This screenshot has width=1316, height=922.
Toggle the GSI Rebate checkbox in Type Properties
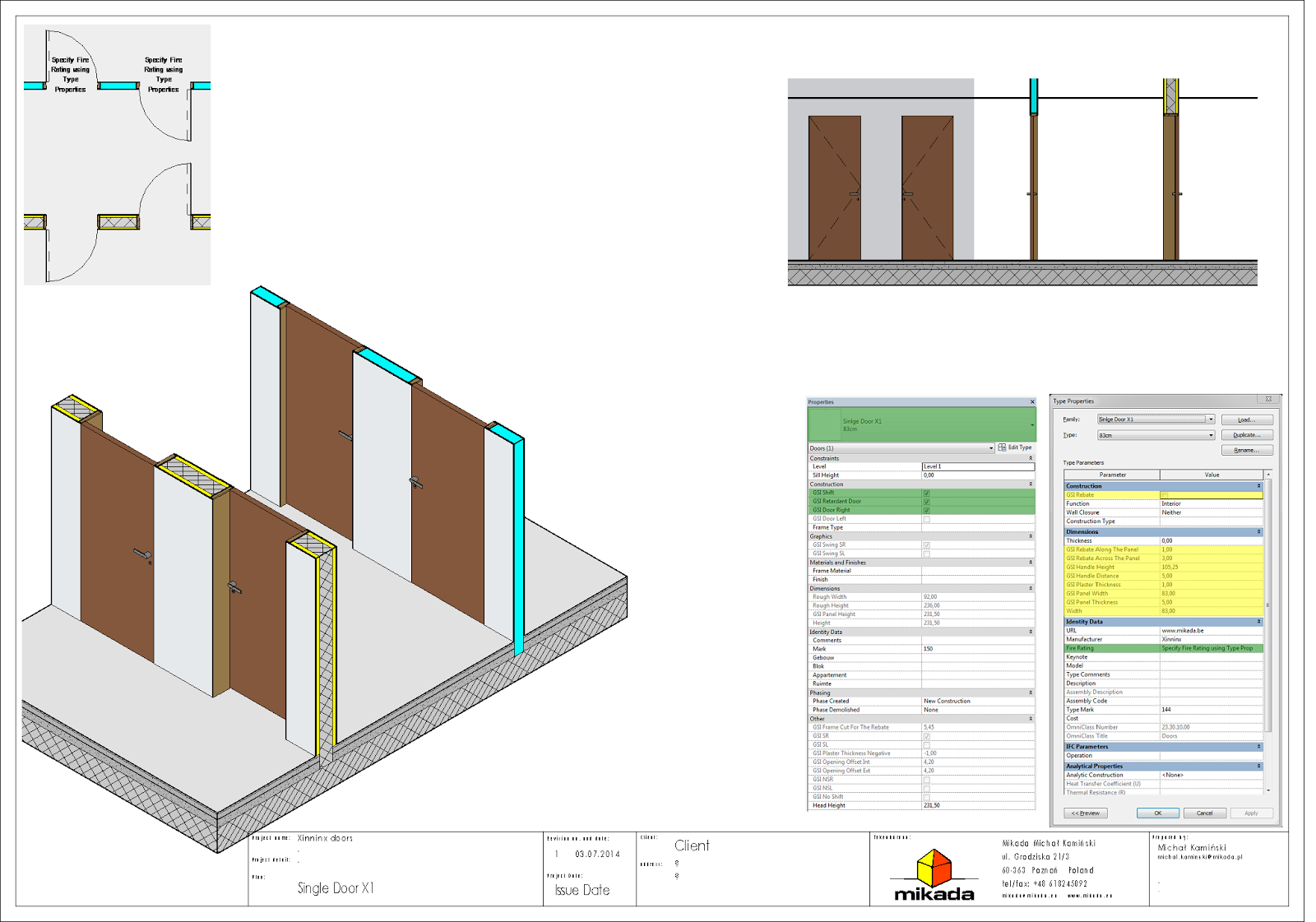(x=1165, y=494)
